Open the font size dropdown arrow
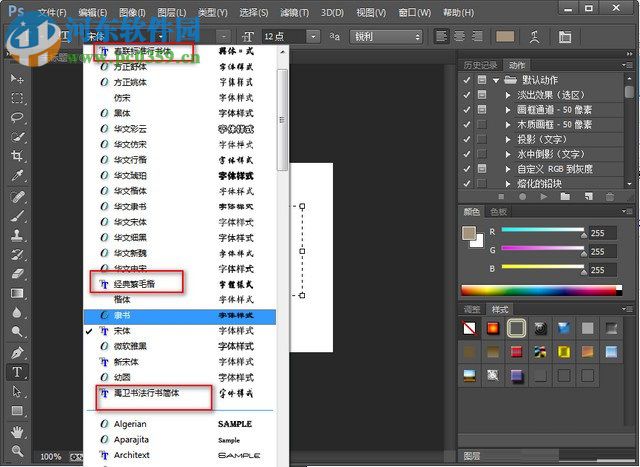Viewport: 640px width, 467px height. pyautogui.click(x=313, y=37)
